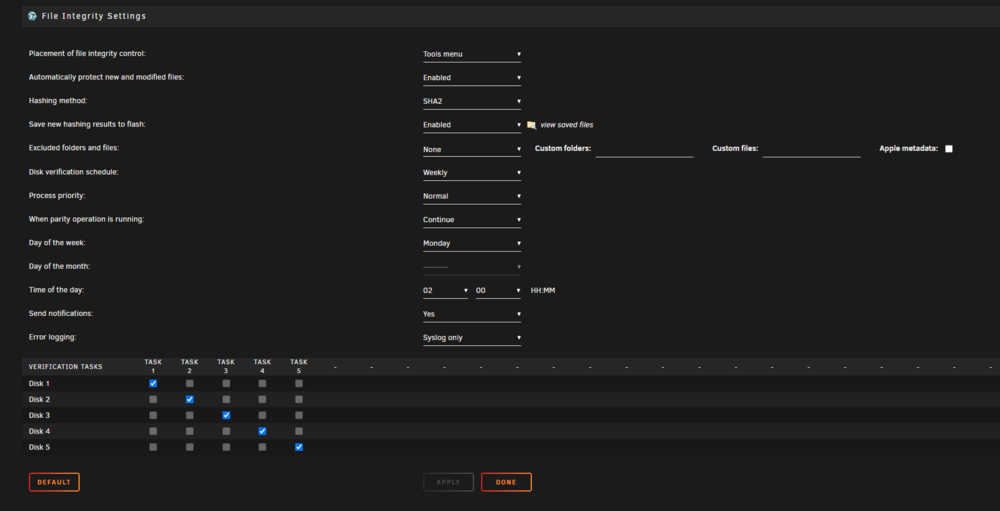1000x511 pixels.
Task: Check Disk 5 Task 3 checkbox
Action: [226, 447]
